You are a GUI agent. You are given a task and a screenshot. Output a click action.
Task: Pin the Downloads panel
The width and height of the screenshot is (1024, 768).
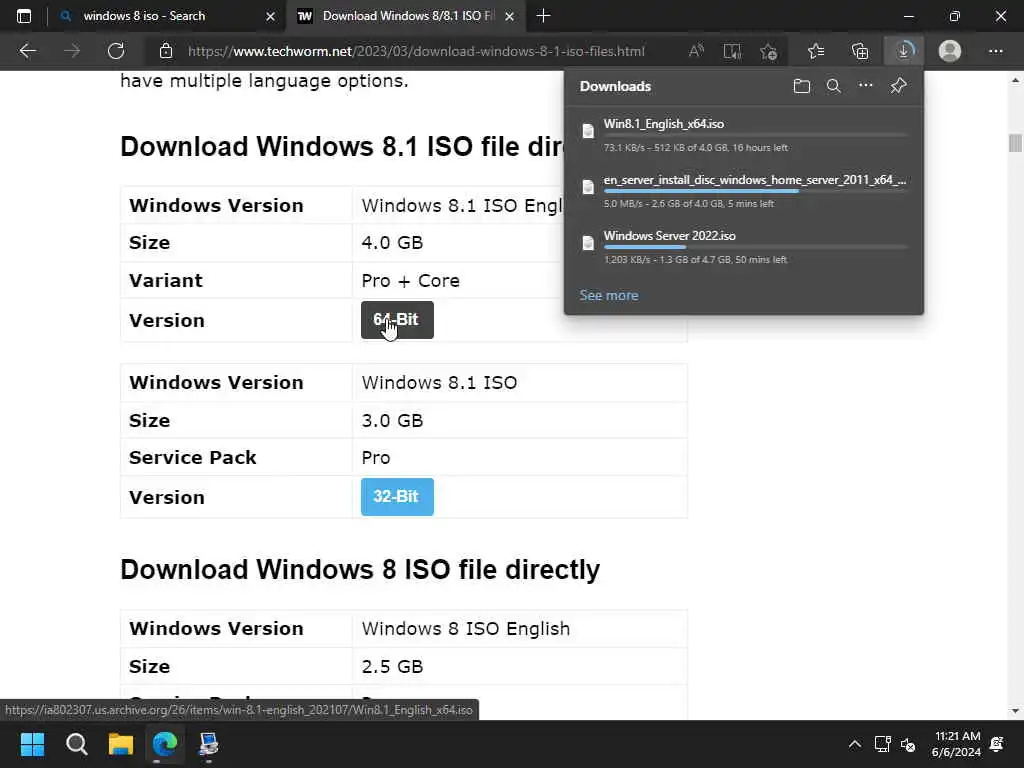[x=899, y=86]
